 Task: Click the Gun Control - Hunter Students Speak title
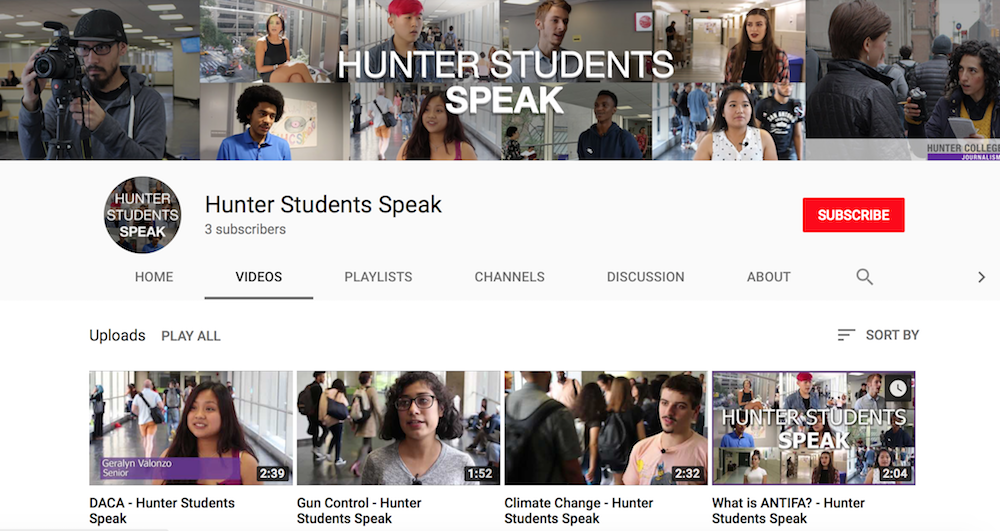(359, 511)
